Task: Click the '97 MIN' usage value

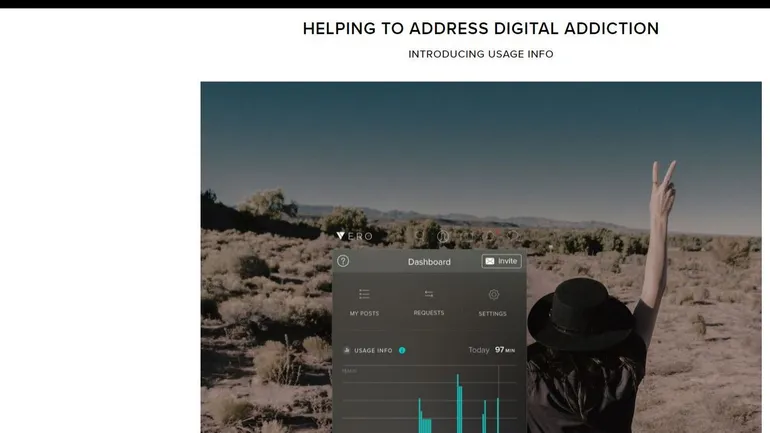Action: pos(505,350)
